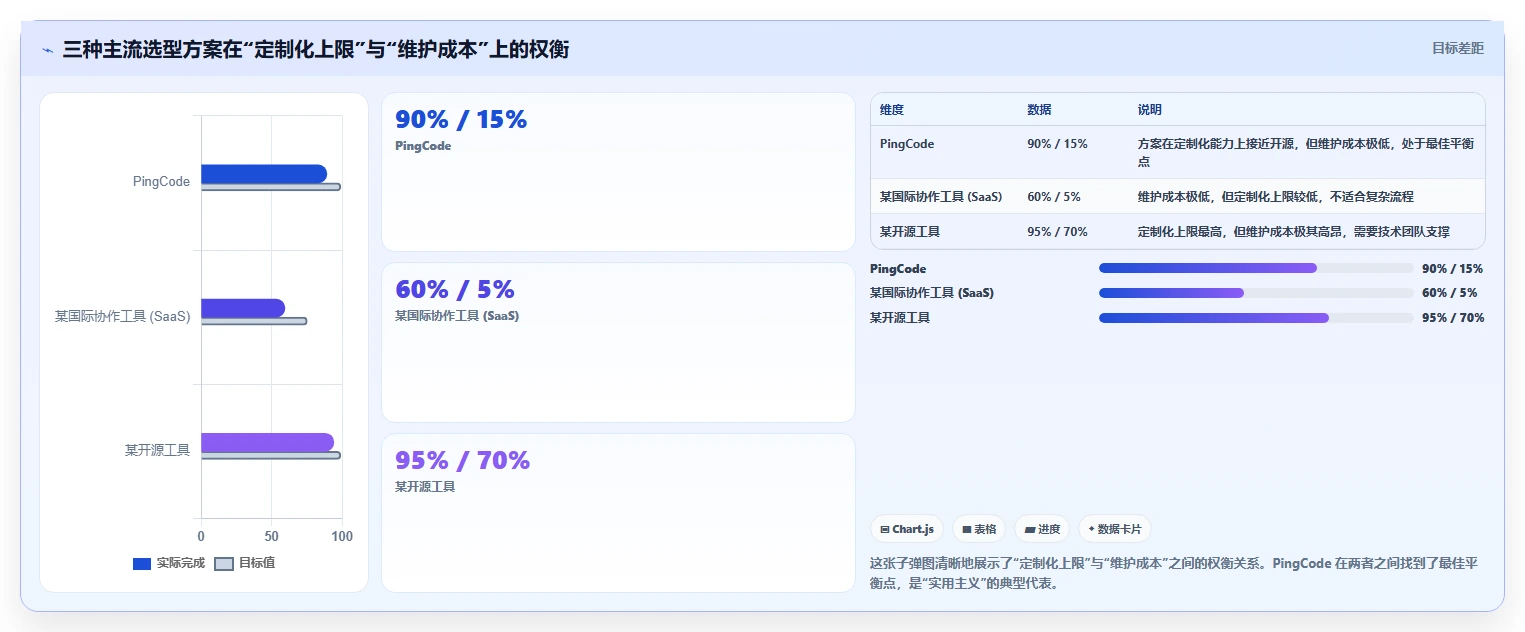
Task: Click the x-axis tick label 100
Action: [342, 536]
